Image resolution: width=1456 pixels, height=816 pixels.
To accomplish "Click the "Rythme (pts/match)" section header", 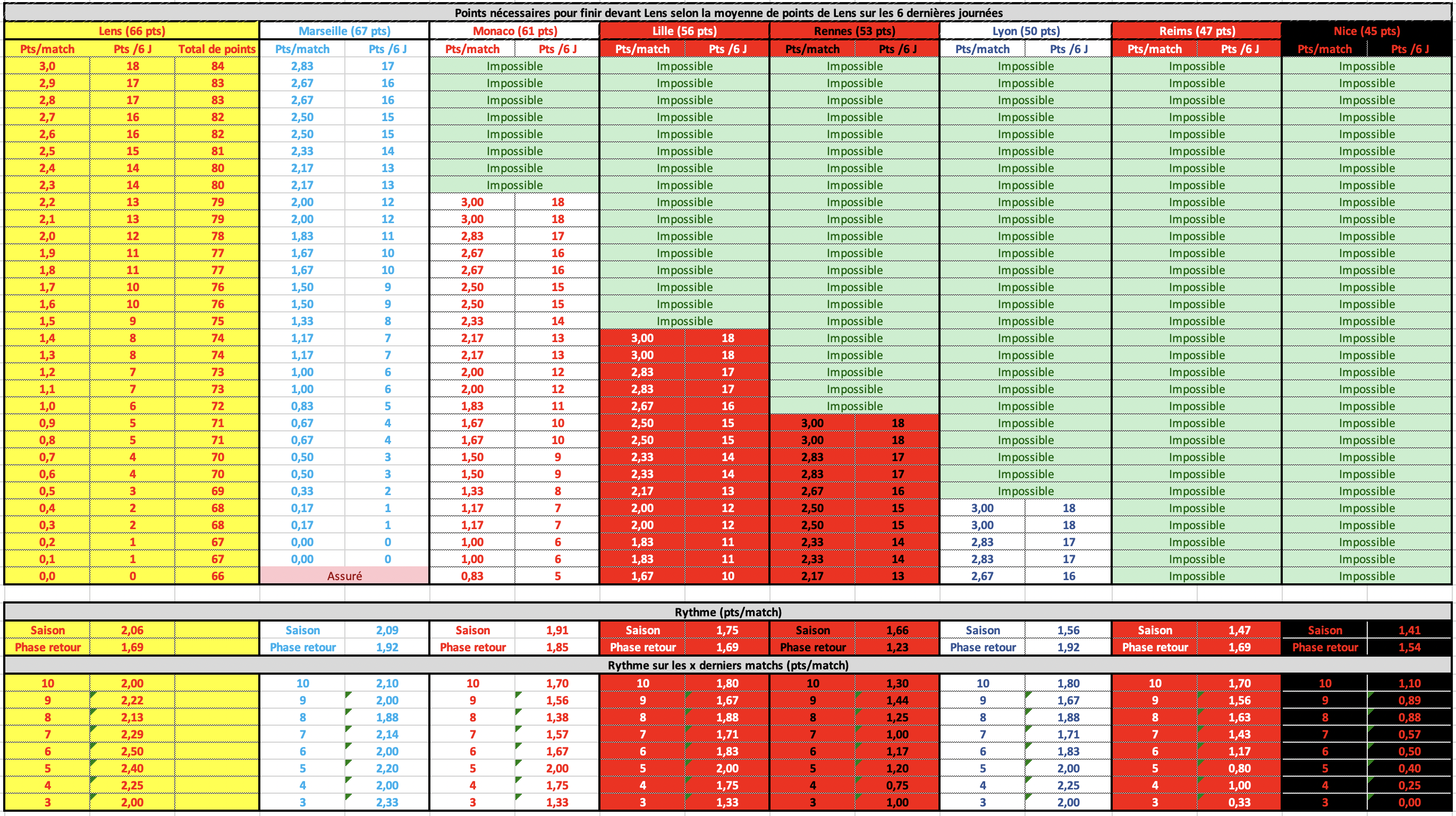I will (728, 612).
